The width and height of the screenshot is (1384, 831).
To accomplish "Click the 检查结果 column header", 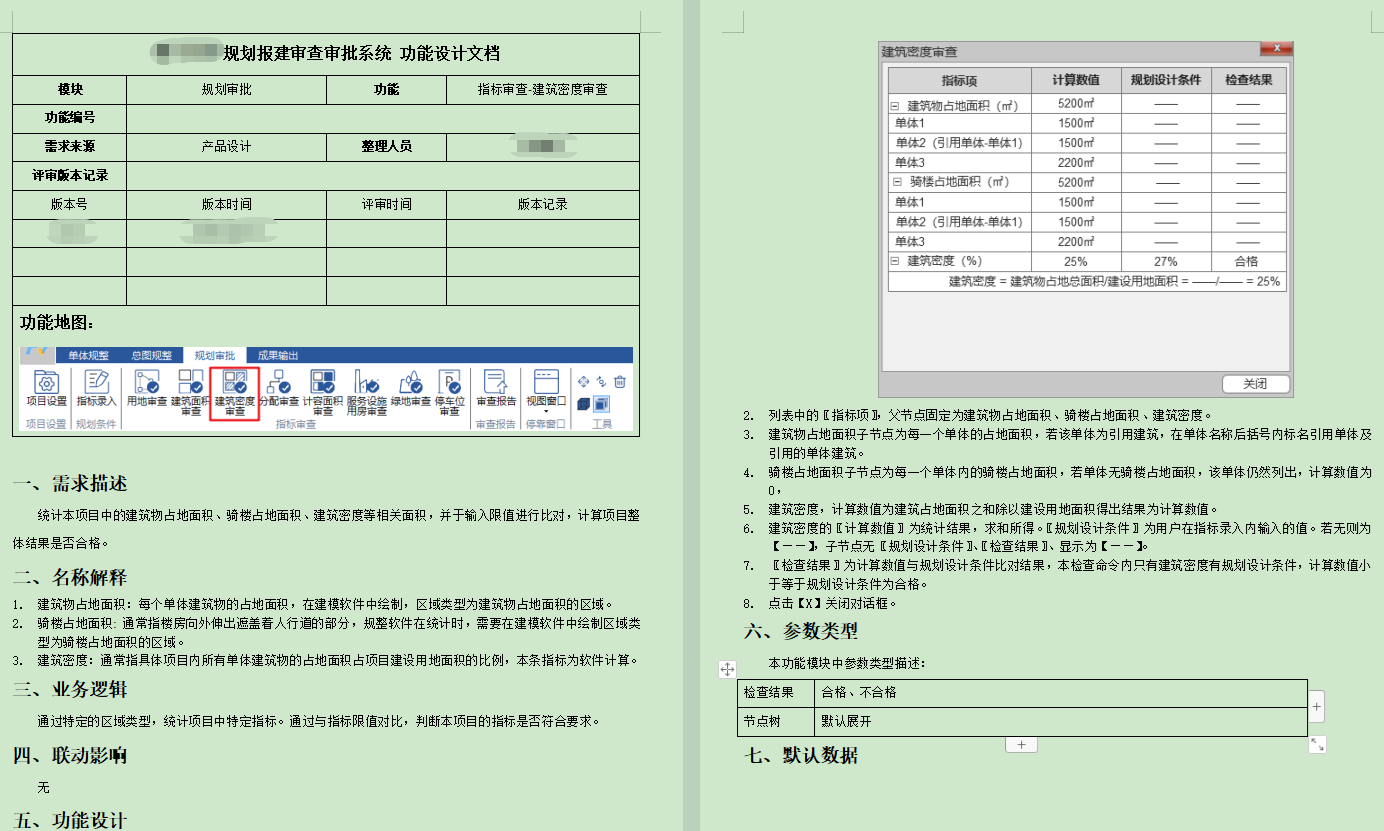I will [1248, 80].
